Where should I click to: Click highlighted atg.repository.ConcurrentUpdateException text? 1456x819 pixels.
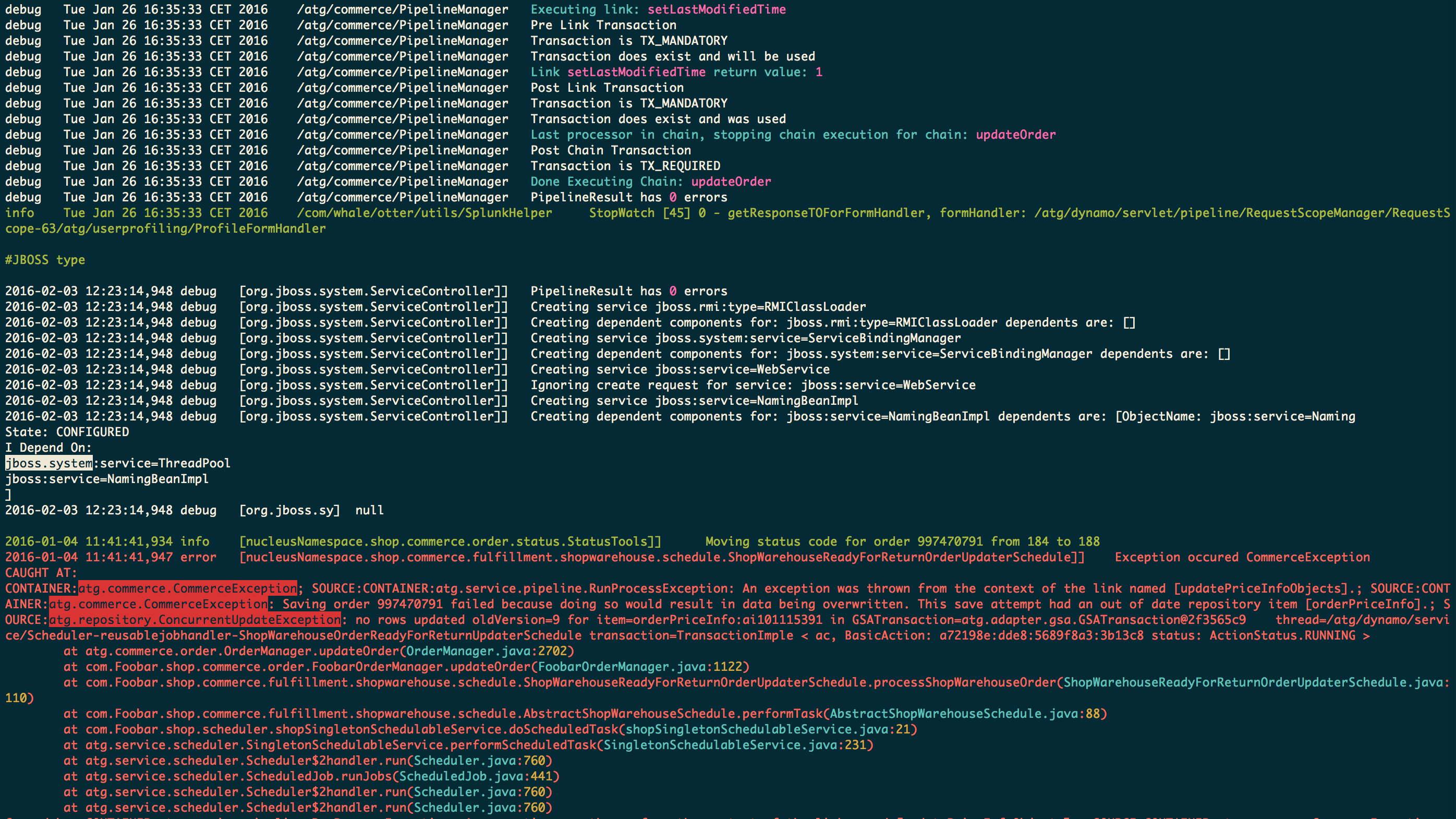tap(195, 620)
